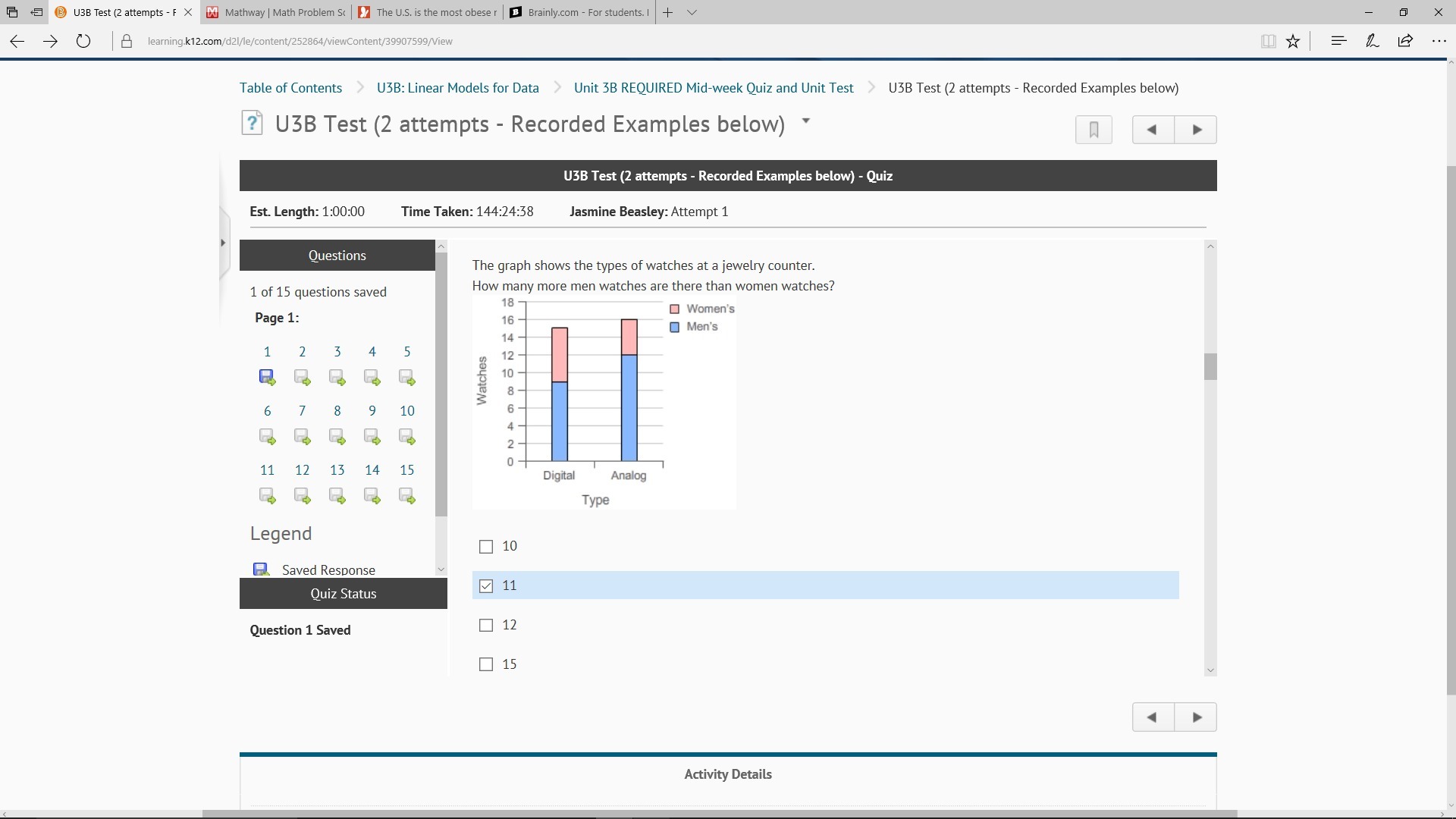Open dropdown arrow beside U3B Test title
This screenshot has height=819, width=1456.
coord(806,121)
